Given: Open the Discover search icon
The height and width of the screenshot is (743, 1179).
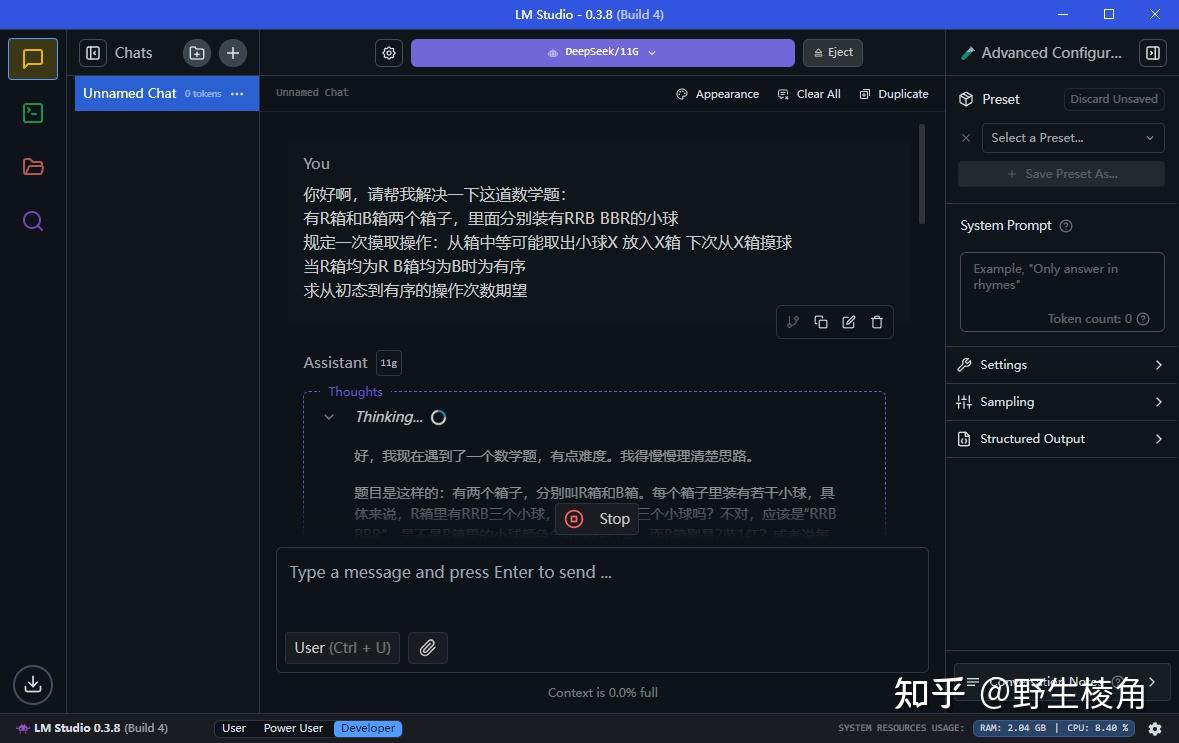Looking at the screenshot, I should (33, 221).
